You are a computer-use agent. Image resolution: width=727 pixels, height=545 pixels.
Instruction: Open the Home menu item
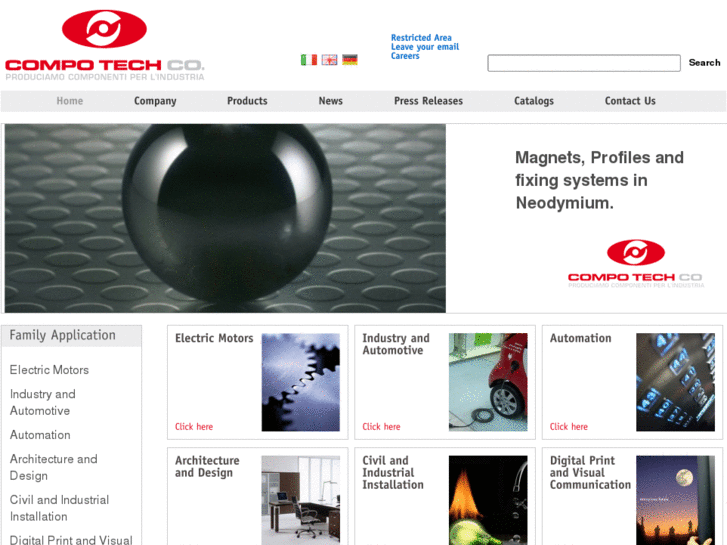[x=70, y=101]
